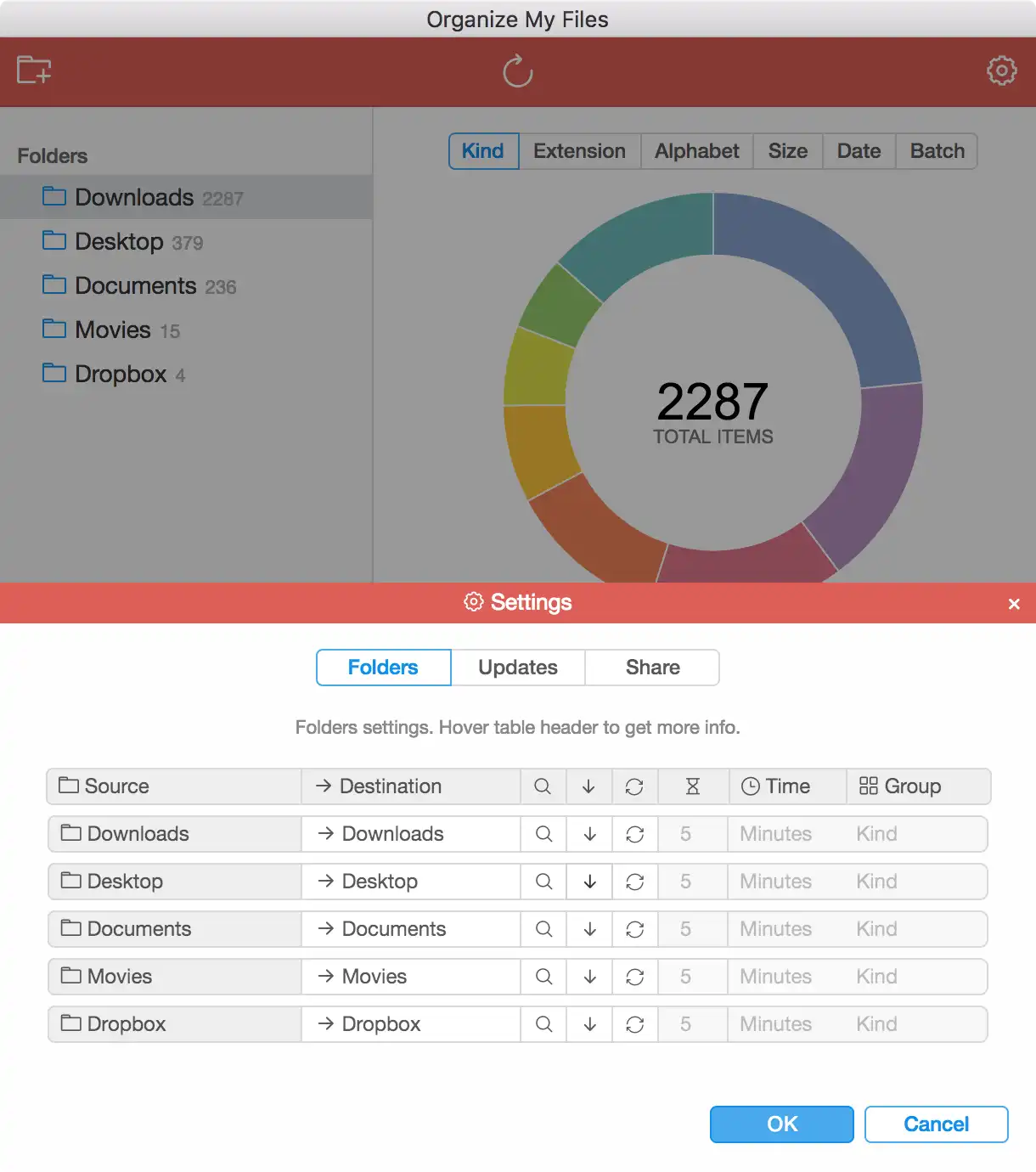Open Minutes dropdown in Dropbox row
This screenshot has height=1172, width=1036.
[775, 1024]
